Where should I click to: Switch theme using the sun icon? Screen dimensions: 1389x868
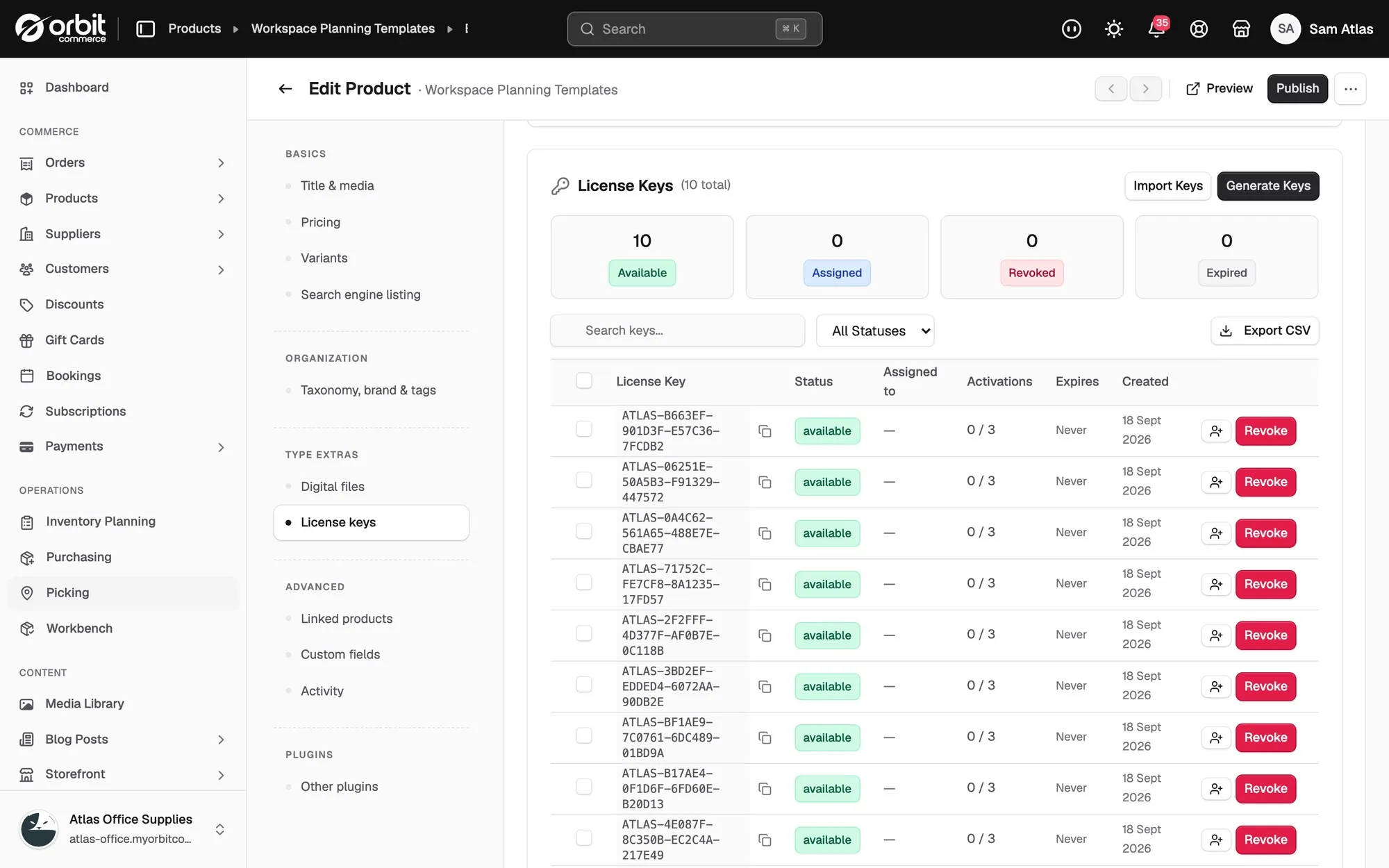(x=1114, y=28)
